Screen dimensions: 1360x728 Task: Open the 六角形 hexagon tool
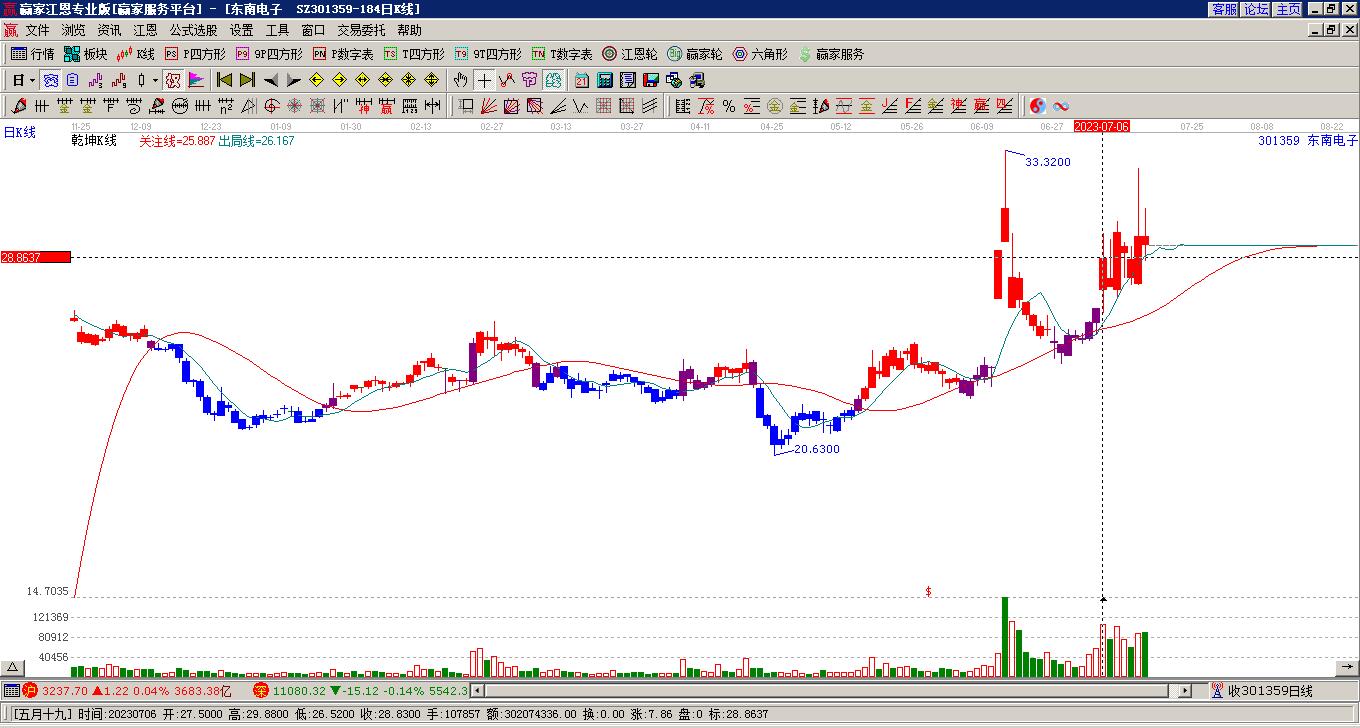[760, 54]
